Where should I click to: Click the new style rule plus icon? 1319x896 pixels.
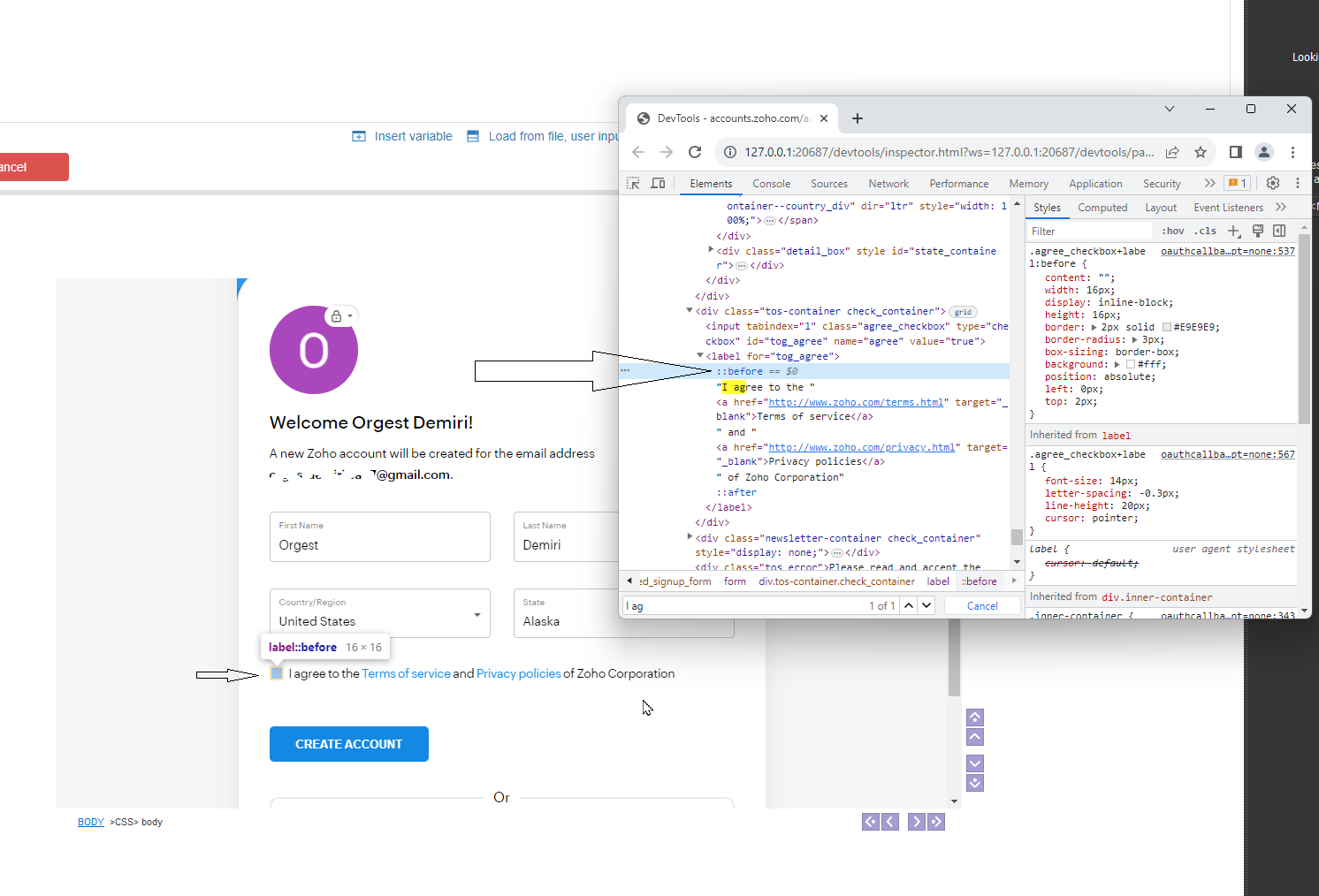click(x=1234, y=231)
